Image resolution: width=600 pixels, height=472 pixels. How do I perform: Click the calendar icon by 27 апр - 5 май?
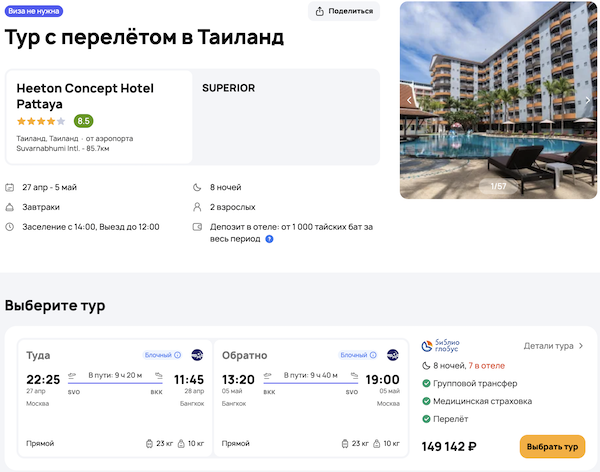(x=10, y=187)
